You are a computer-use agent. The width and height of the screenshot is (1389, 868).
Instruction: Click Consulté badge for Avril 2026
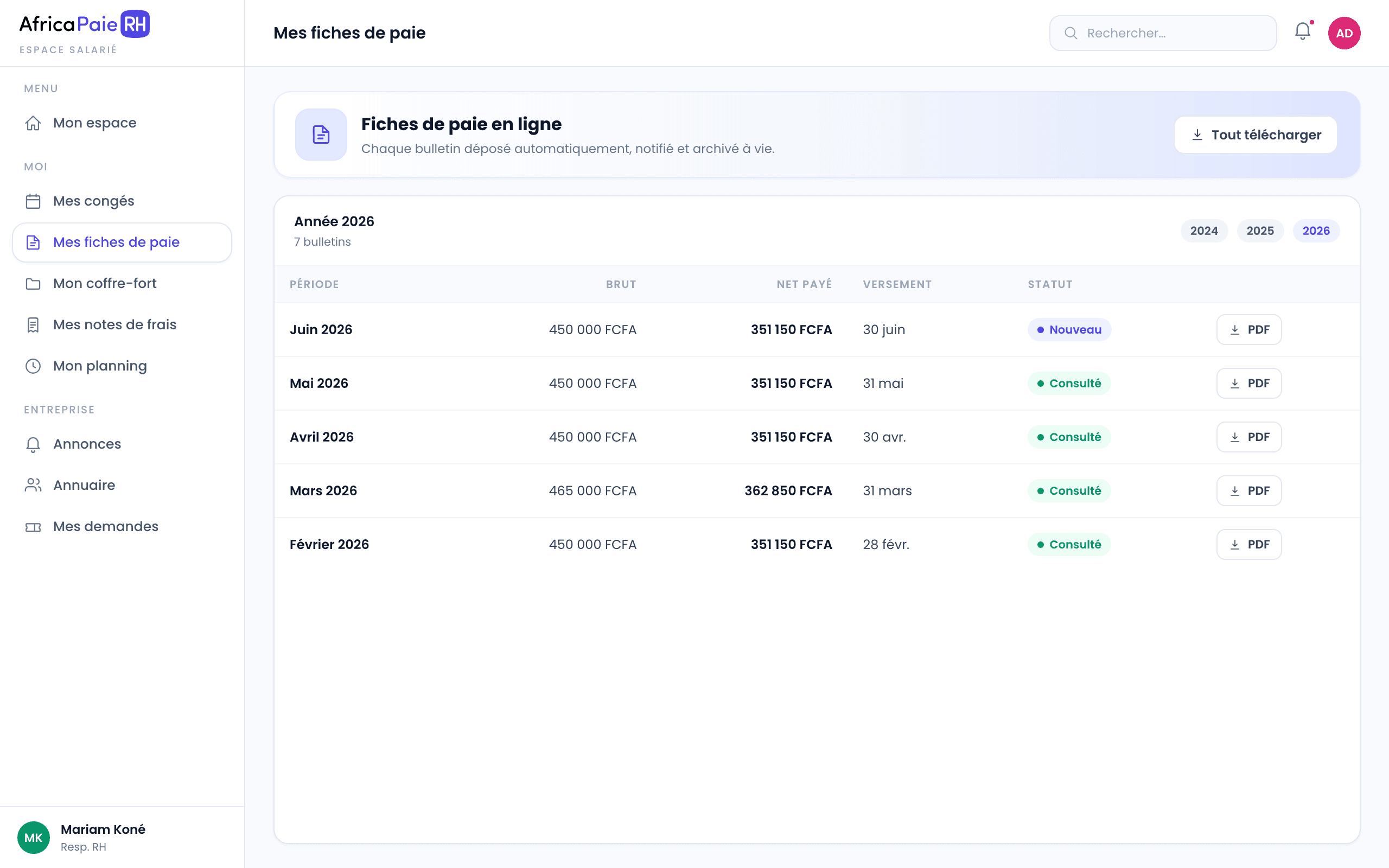[1069, 437]
